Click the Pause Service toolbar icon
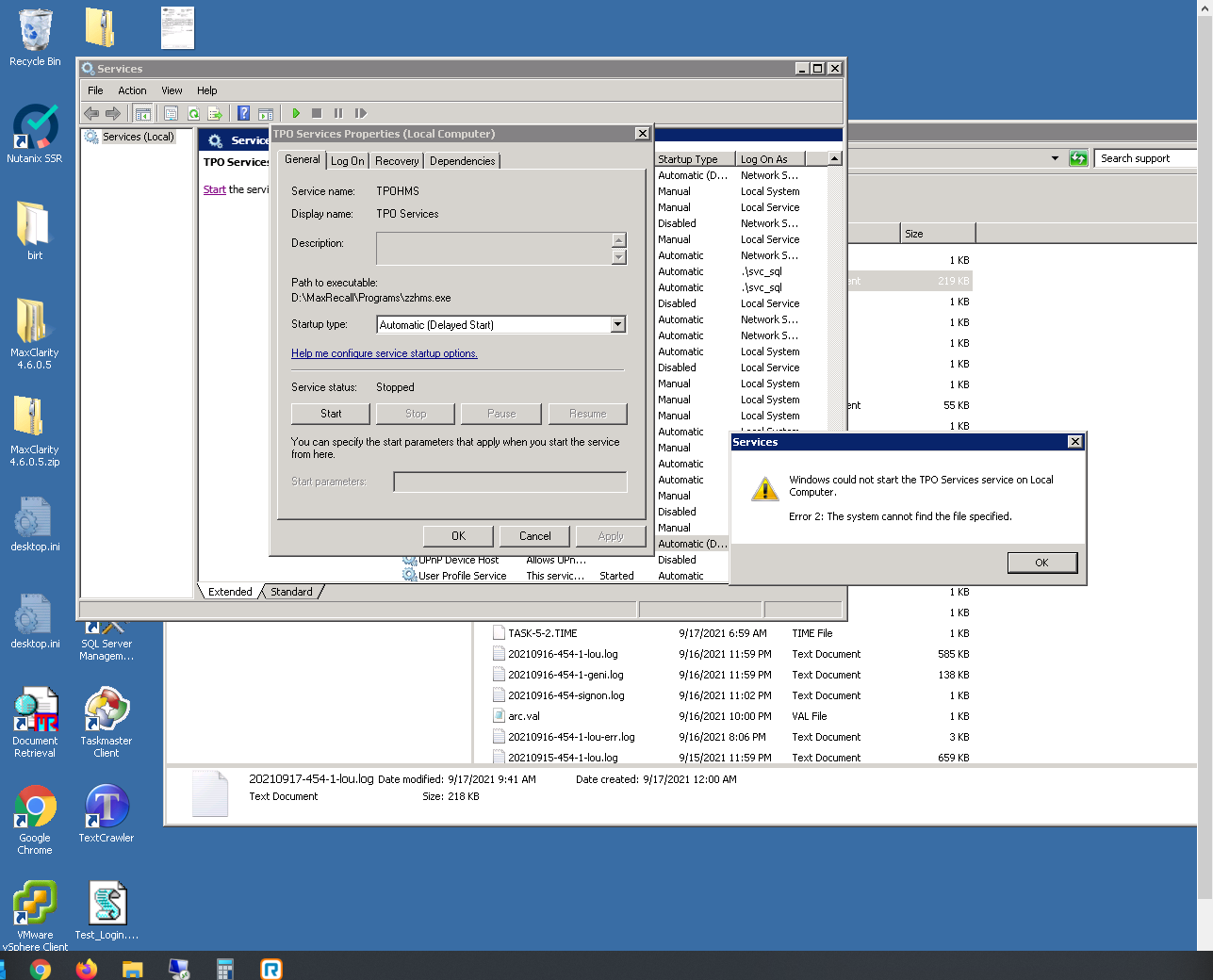The width and height of the screenshot is (1213, 980). click(x=338, y=113)
